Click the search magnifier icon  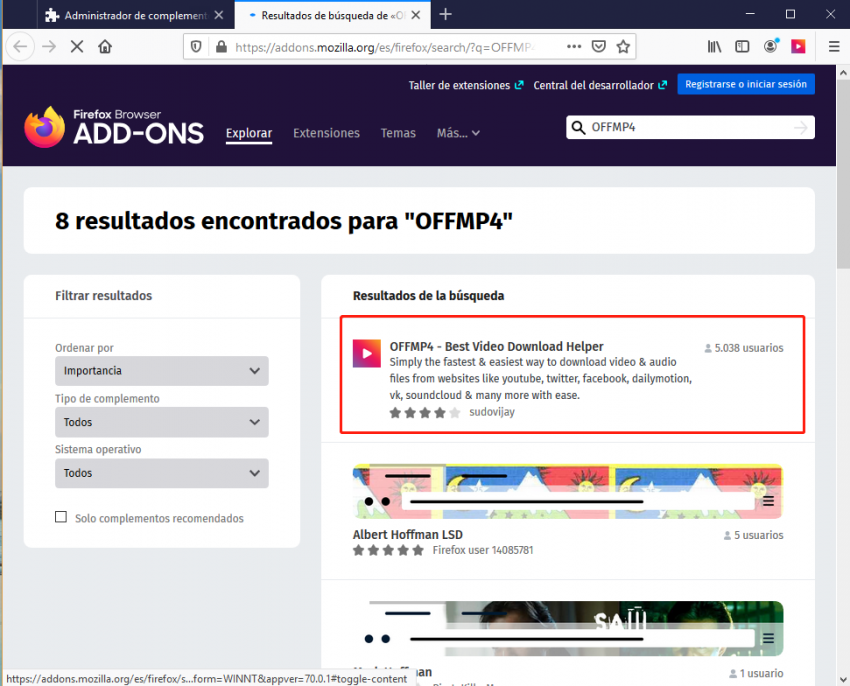578,127
